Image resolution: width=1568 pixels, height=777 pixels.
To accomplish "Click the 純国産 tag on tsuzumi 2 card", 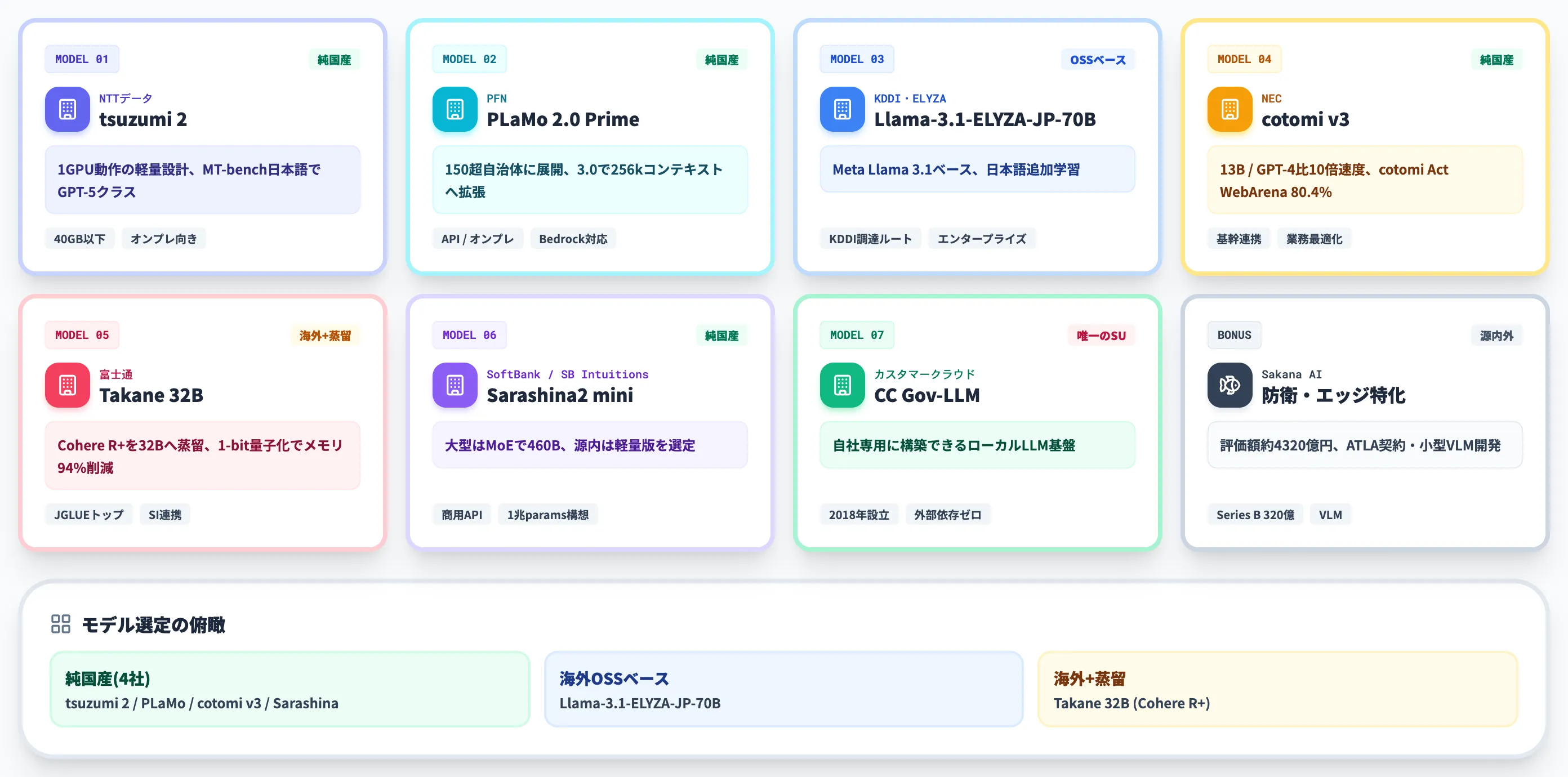I will coord(334,60).
